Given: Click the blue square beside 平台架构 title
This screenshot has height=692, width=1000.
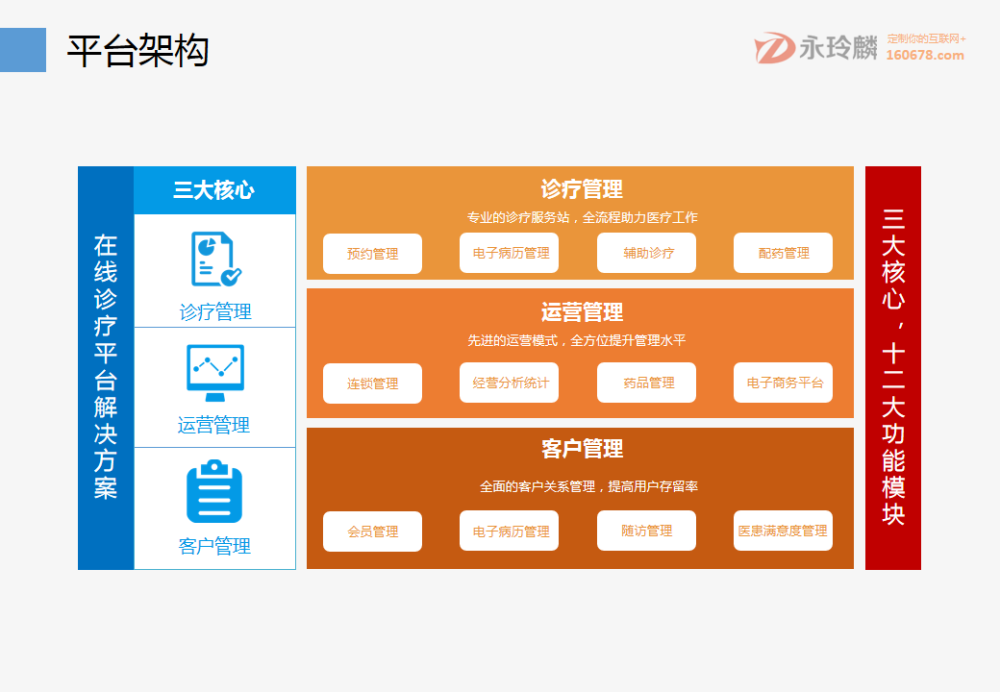Looking at the screenshot, I should [23, 50].
